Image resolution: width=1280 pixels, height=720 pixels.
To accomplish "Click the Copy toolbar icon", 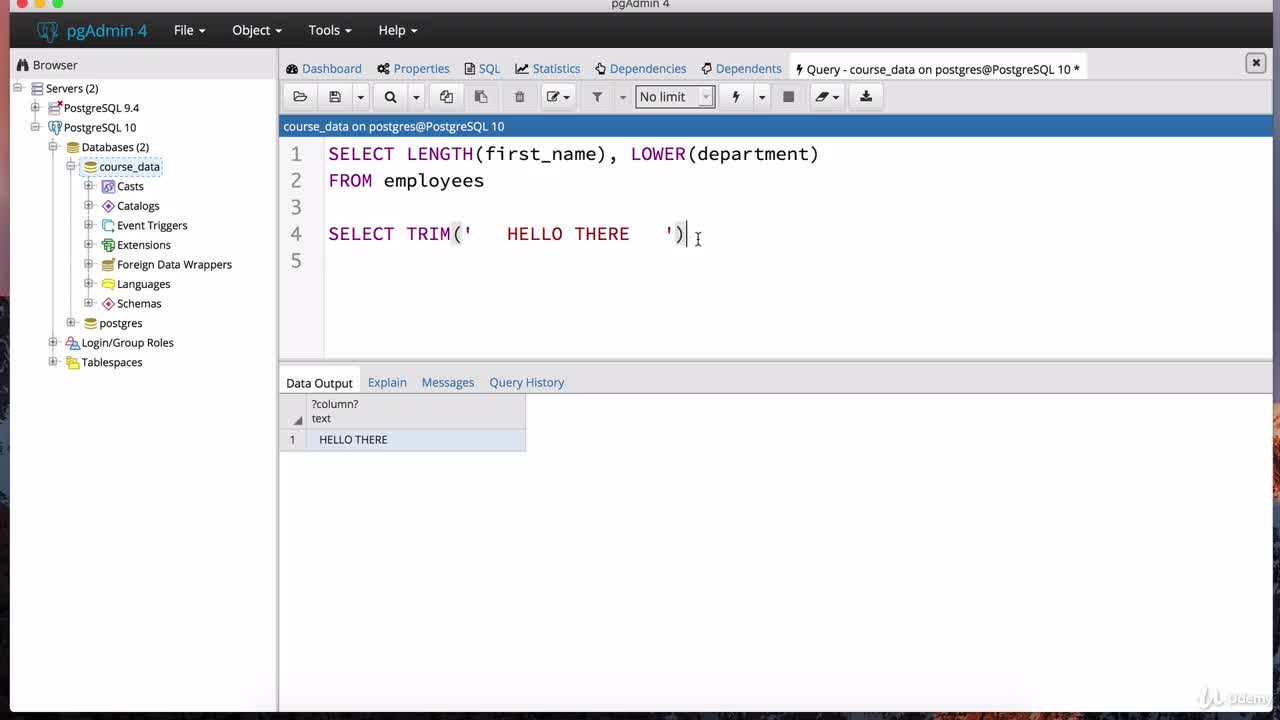I will tap(446, 97).
